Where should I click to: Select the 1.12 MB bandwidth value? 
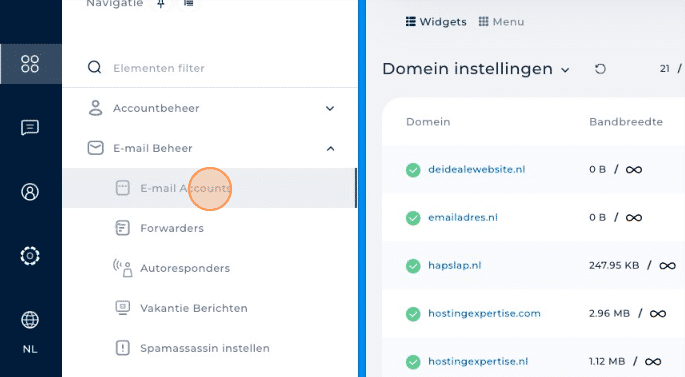point(607,362)
